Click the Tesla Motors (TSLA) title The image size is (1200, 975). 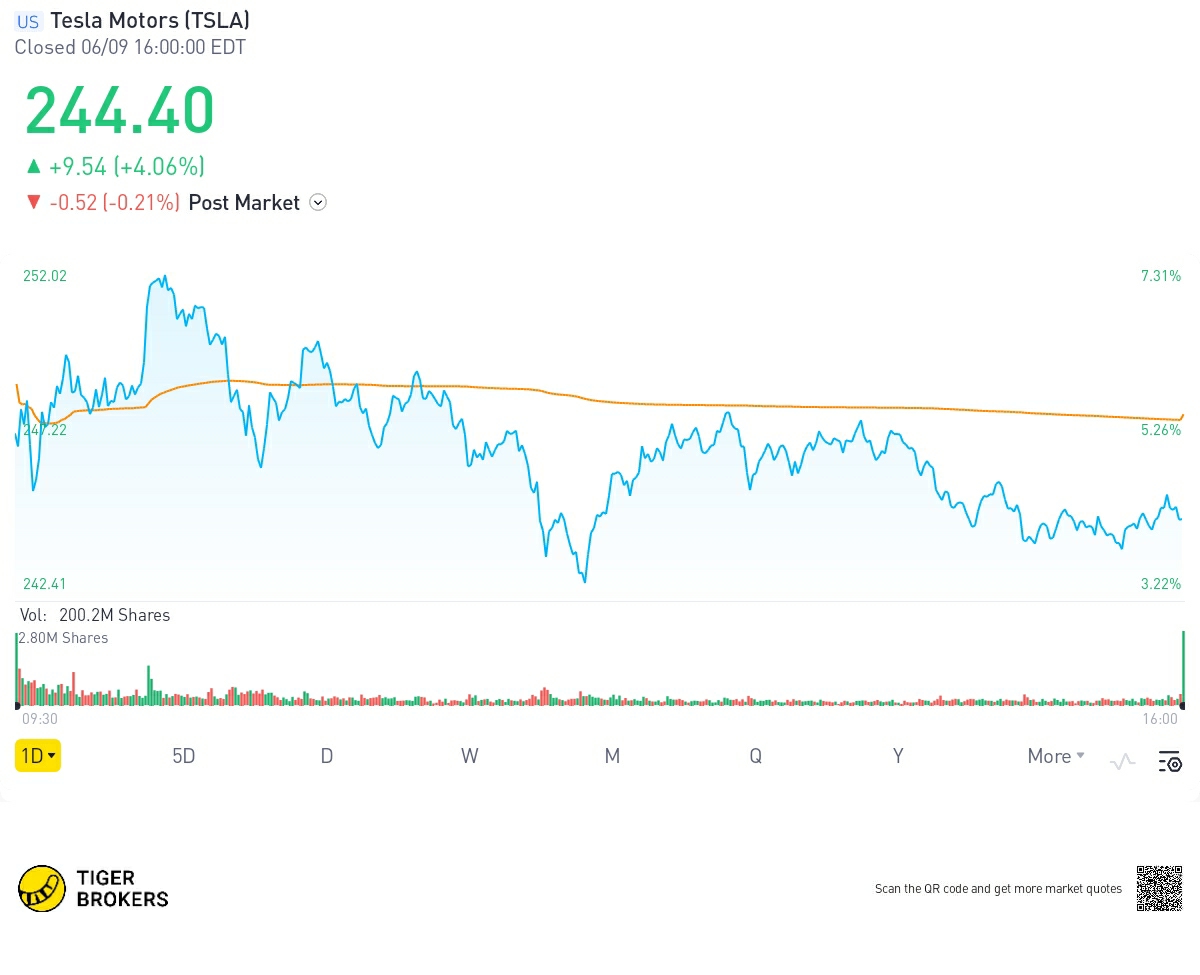150,20
